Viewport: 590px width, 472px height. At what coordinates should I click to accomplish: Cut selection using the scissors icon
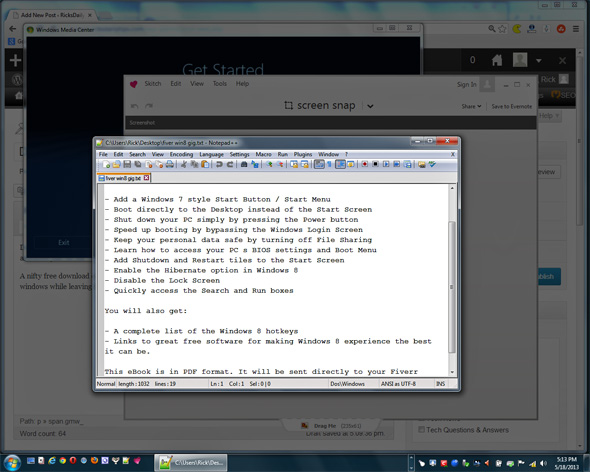coord(184,164)
